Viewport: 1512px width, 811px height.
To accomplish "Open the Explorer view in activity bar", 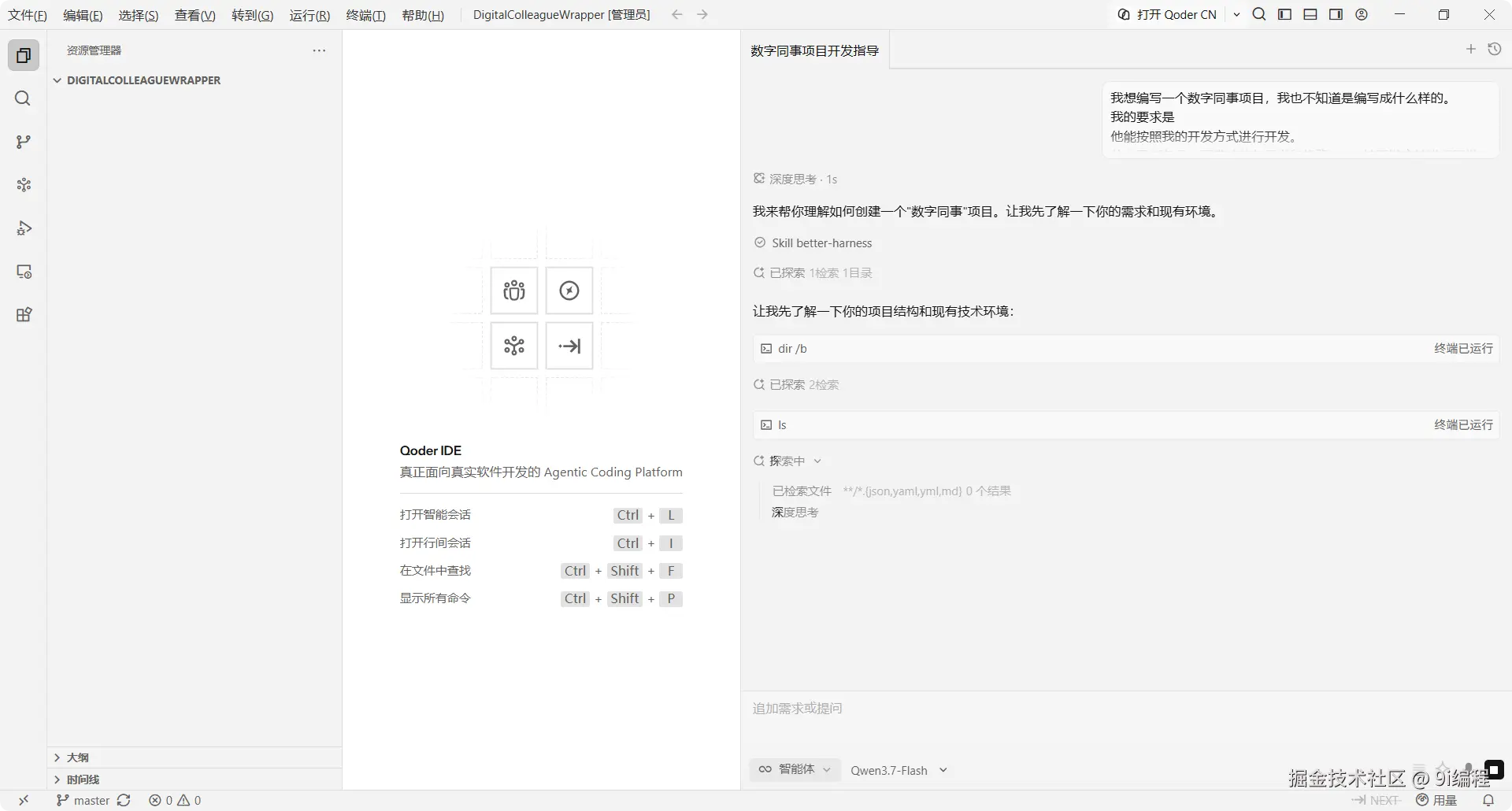I will coord(24,55).
